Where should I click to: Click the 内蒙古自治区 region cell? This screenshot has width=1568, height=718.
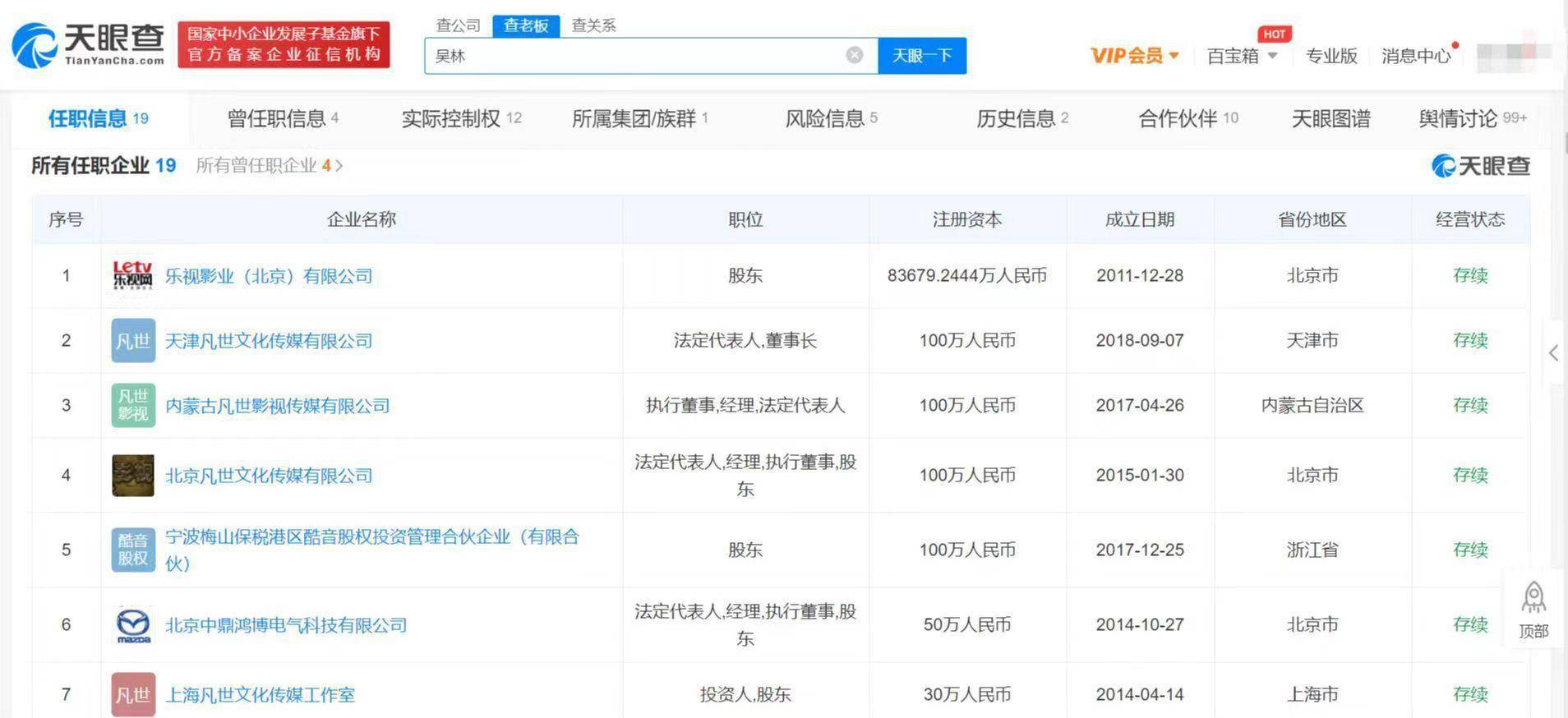[x=1312, y=406]
